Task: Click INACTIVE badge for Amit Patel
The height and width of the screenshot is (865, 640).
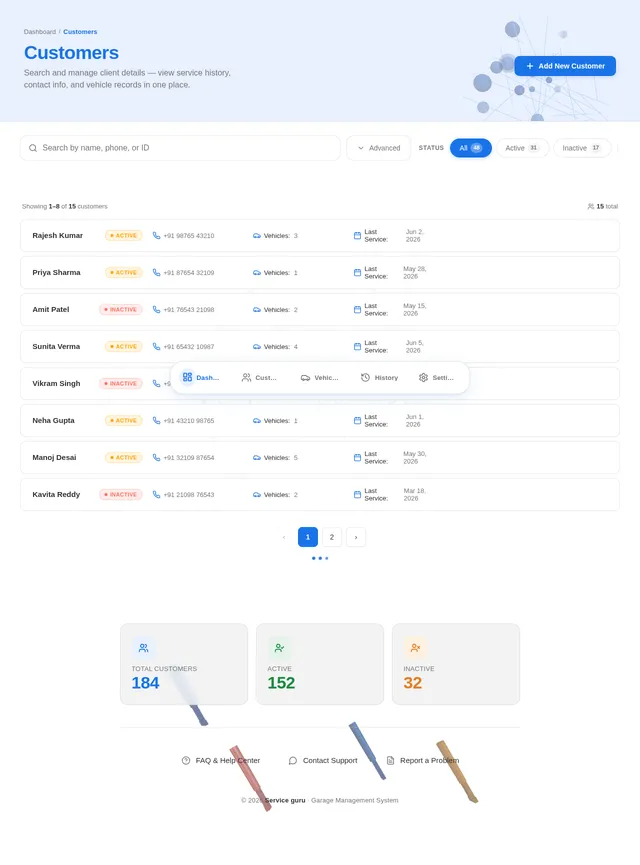Action: pos(121,309)
